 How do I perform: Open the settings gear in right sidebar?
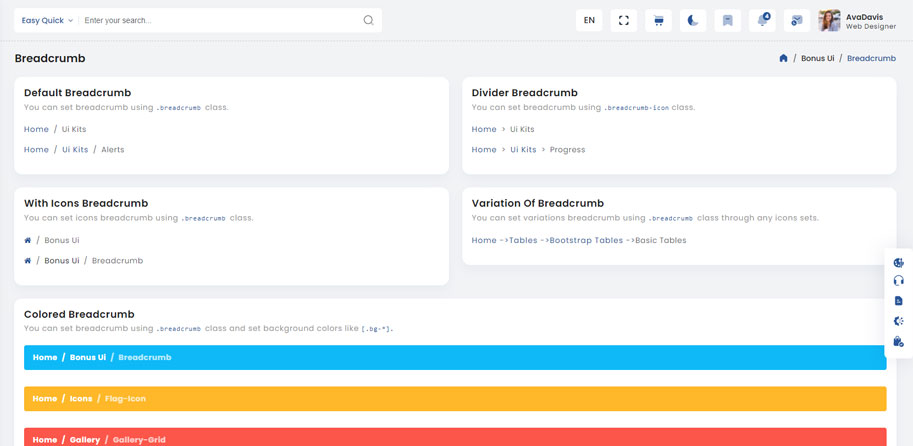coord(898,321)
